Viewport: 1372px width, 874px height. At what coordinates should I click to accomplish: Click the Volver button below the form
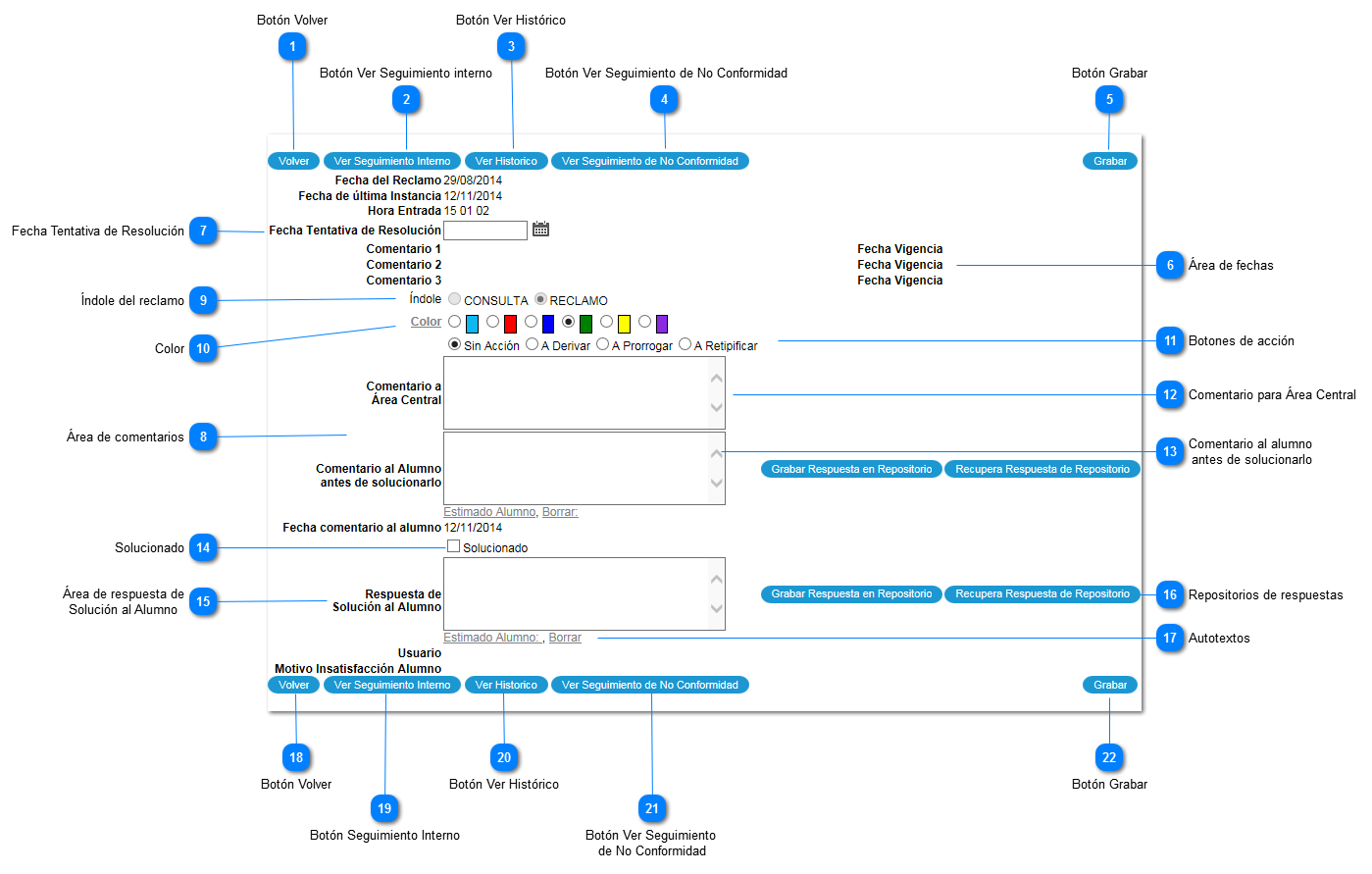[293, 685]
